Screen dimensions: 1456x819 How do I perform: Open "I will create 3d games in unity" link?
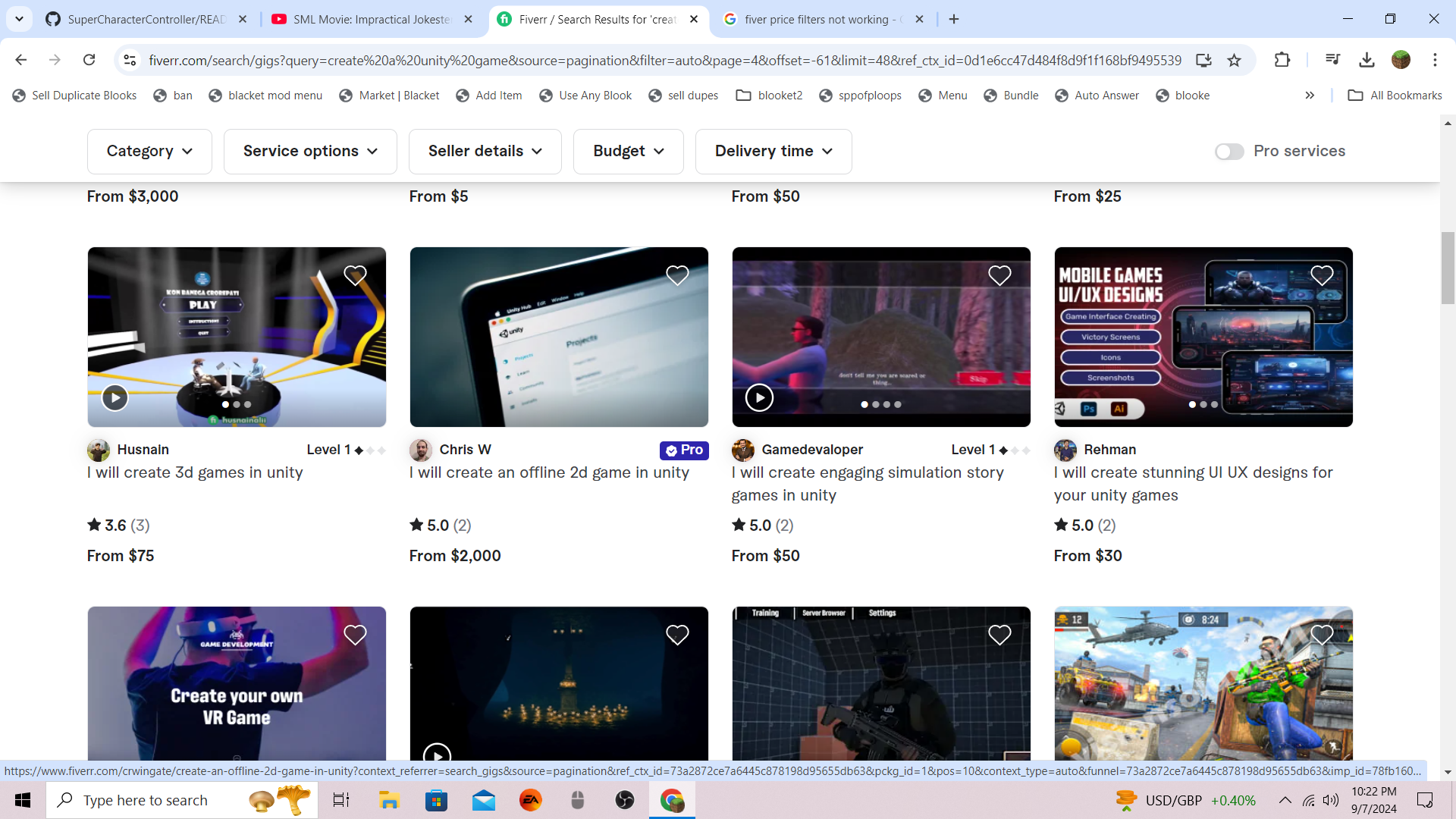[x=195, y=472]
